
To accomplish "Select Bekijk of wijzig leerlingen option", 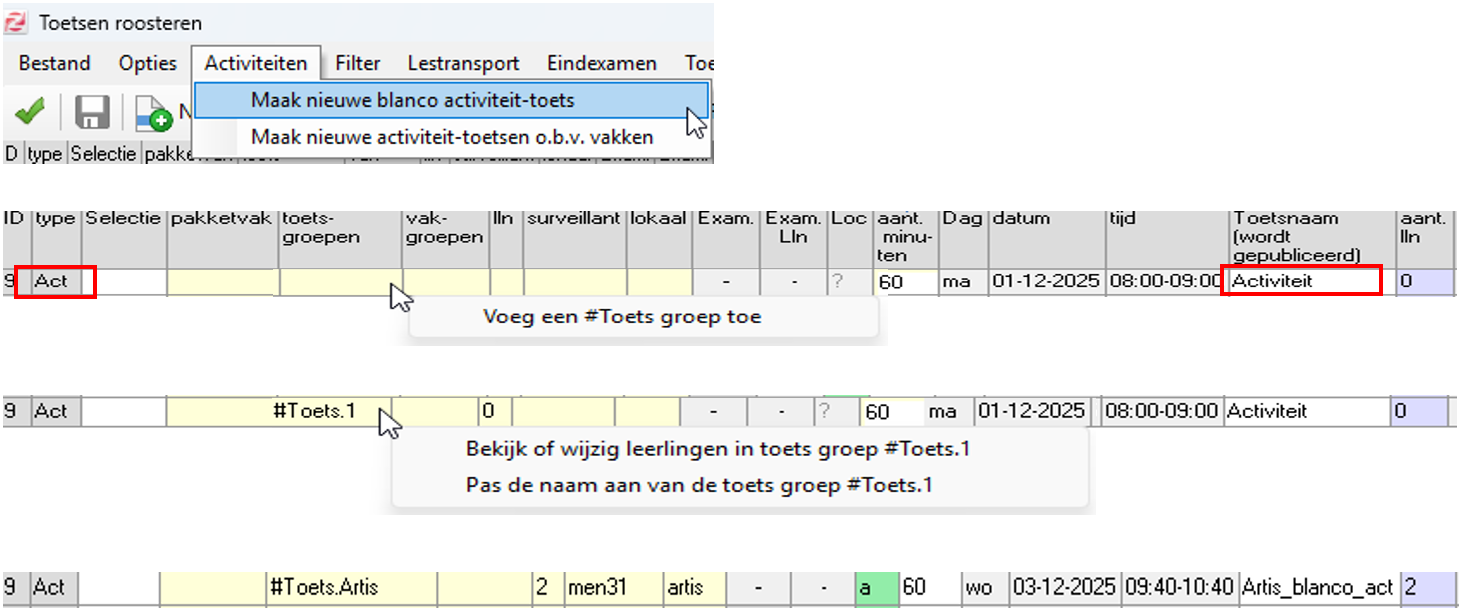I will [x=717, y=449].
